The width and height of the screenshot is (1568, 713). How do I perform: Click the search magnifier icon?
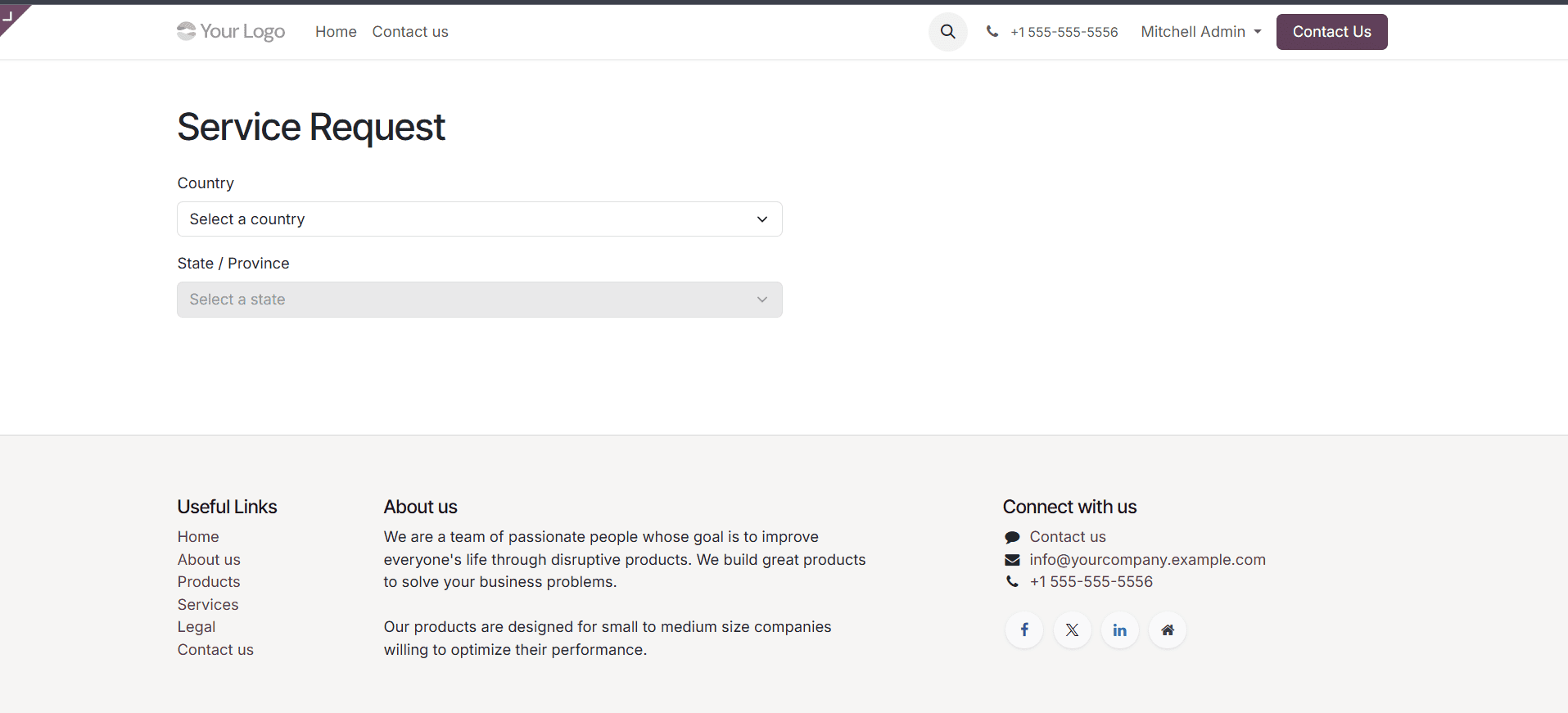pyautogui.click(x=947, y=32)
